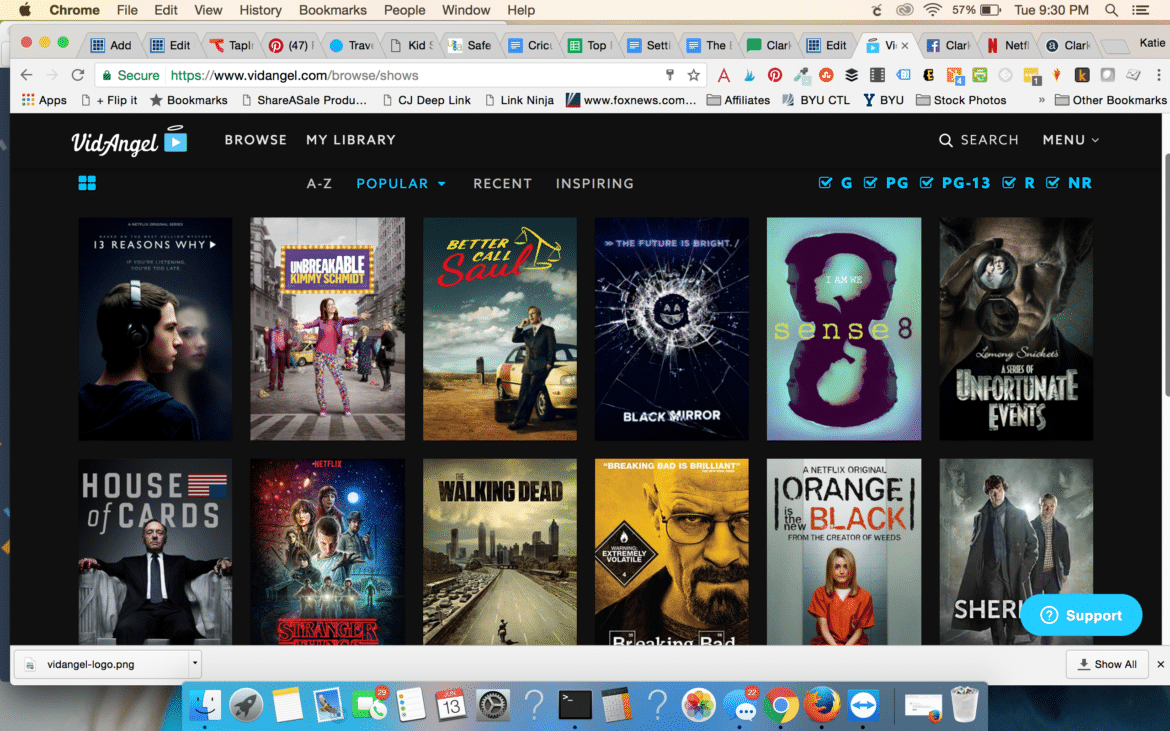
Task: Open Trash in the Dock
Action: point(964,703)
